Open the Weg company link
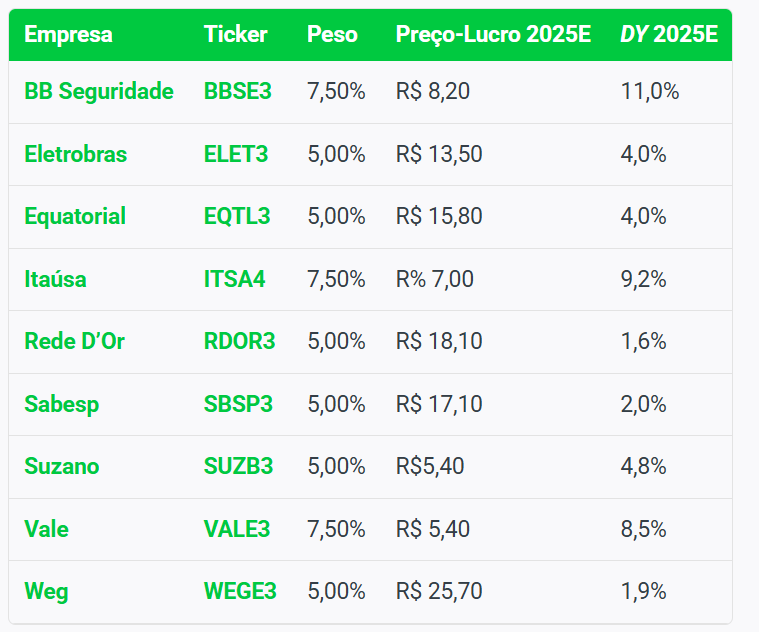Viewport: 759px width, 632px height. 46,592
